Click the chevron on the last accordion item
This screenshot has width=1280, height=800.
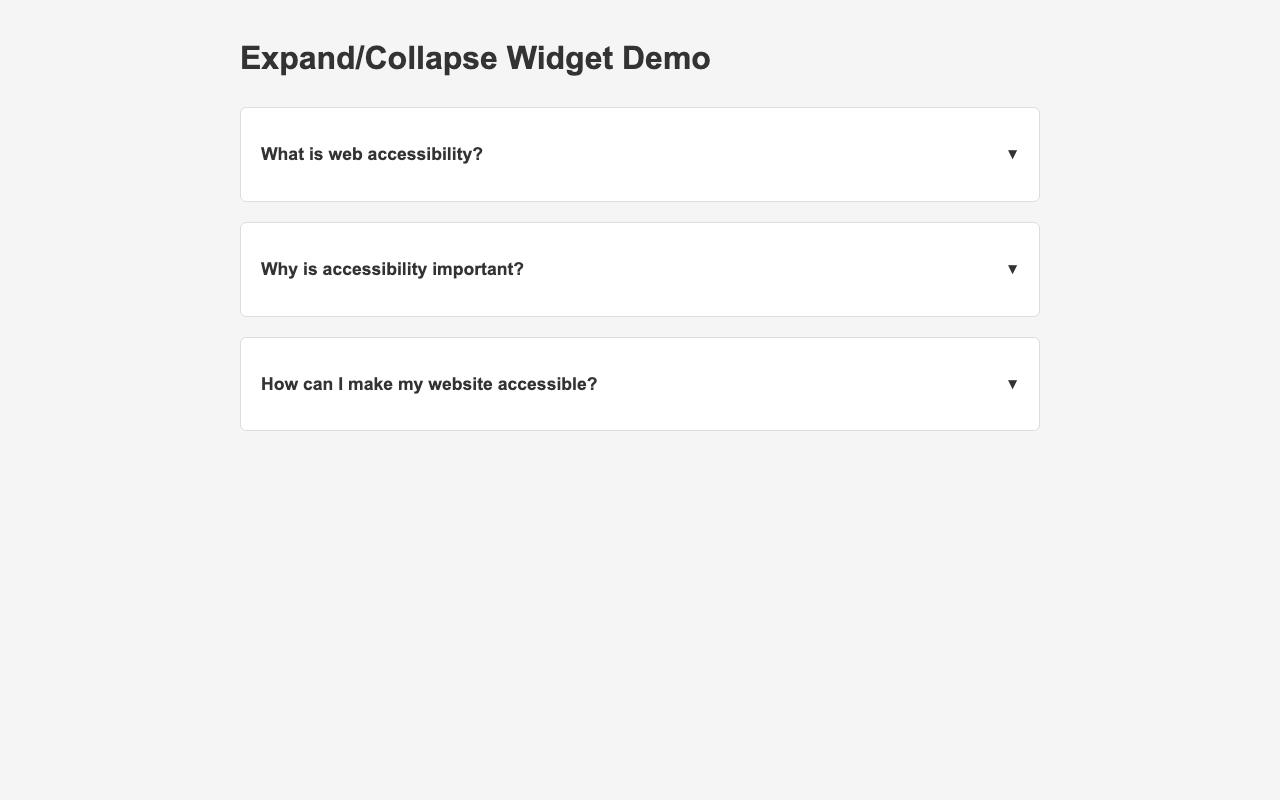[1013, 383]
